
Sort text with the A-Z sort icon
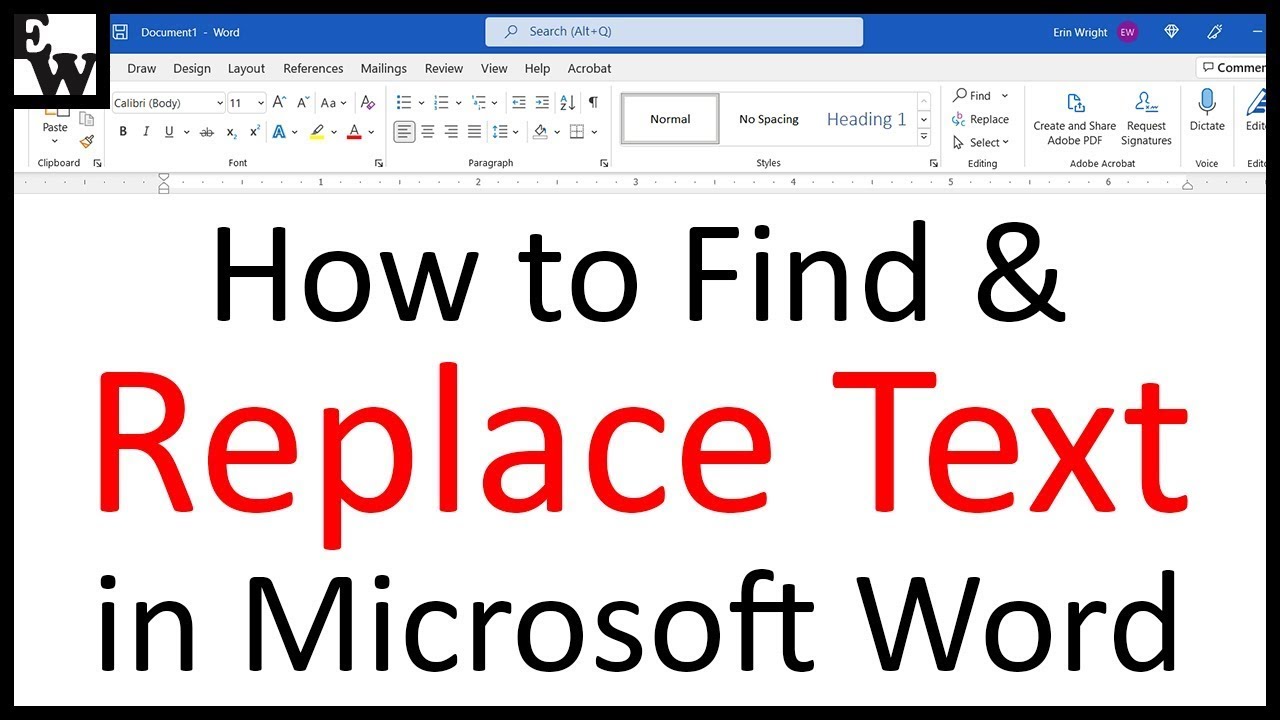click(x=567, y=103)
